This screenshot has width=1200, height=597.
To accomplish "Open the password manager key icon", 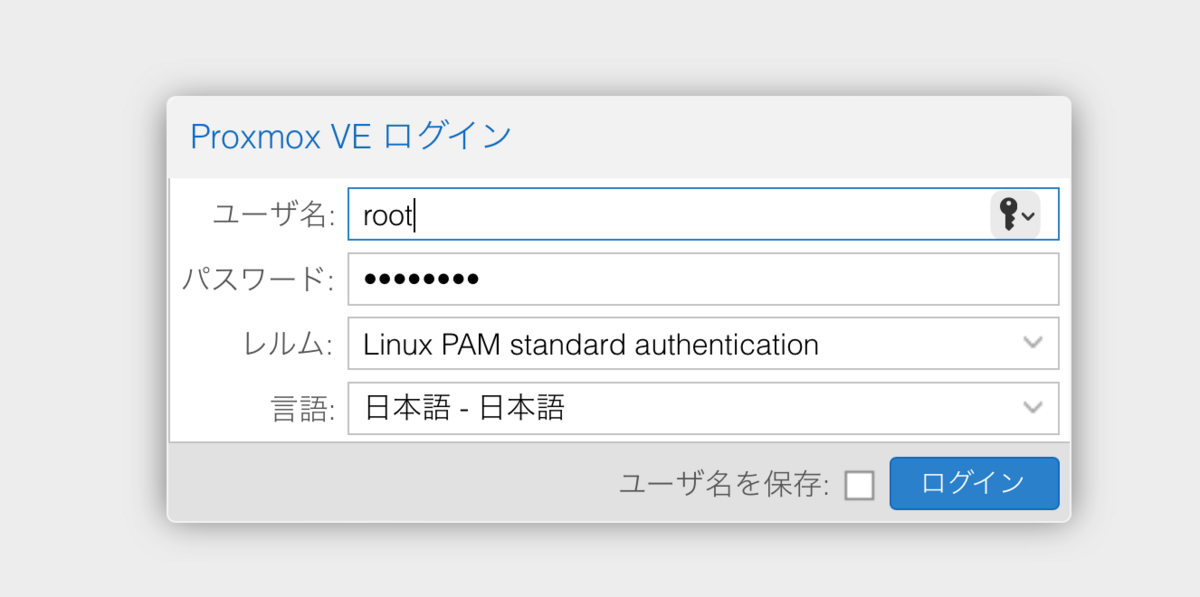I will [x=1015, y=215].
